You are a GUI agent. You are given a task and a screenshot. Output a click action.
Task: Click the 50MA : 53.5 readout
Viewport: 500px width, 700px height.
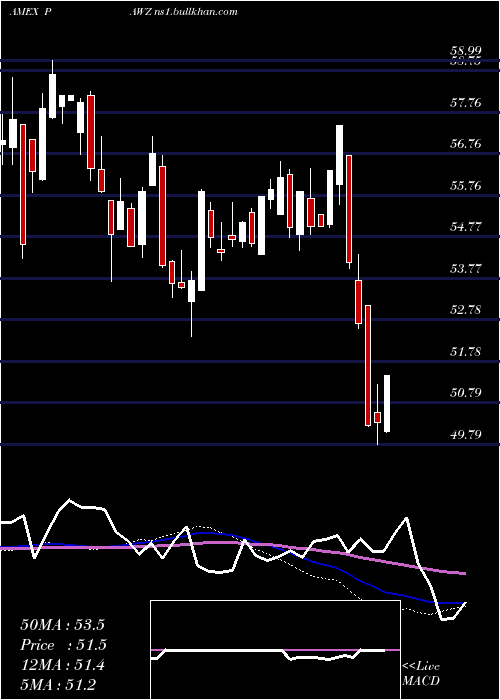[62, 625]
